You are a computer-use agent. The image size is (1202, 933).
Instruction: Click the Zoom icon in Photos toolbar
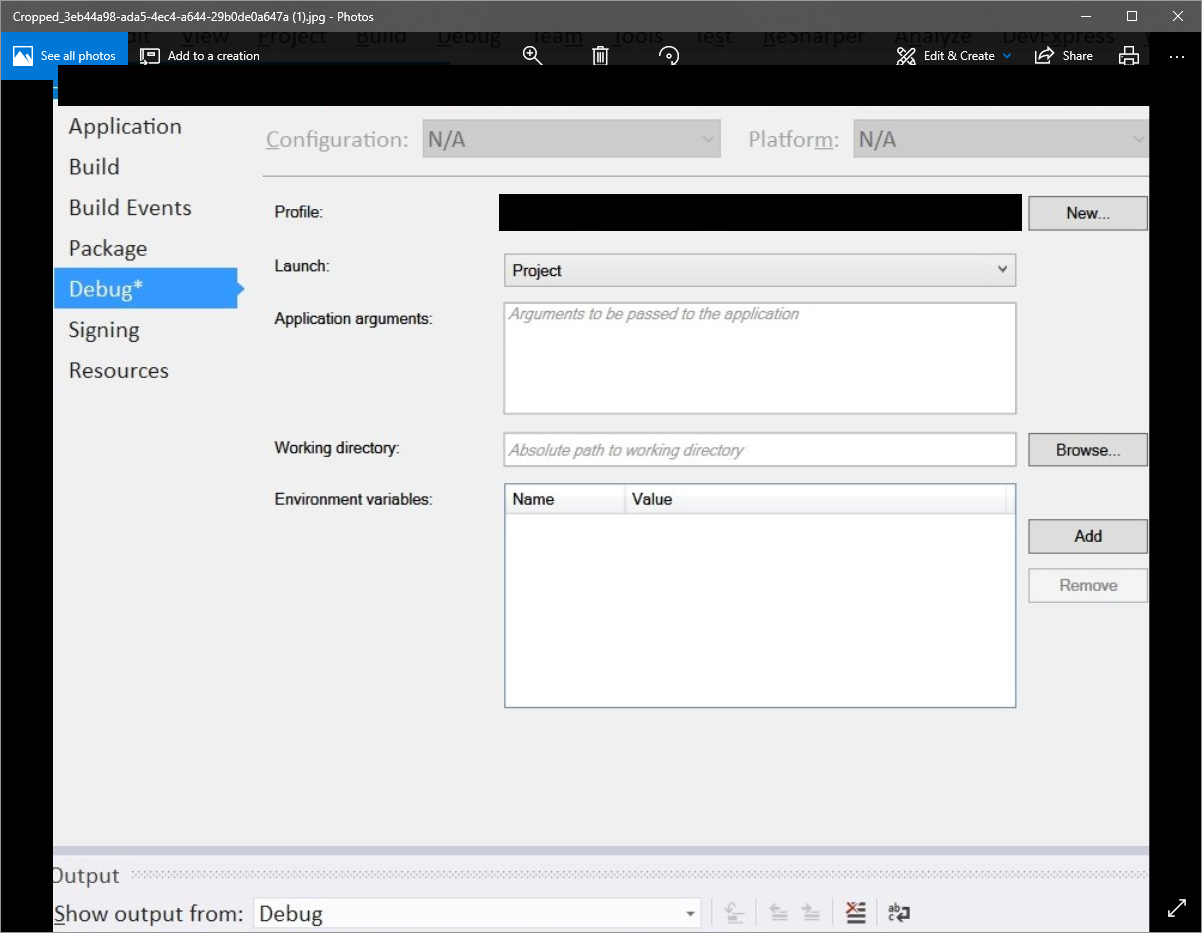[x=532, y=56]
